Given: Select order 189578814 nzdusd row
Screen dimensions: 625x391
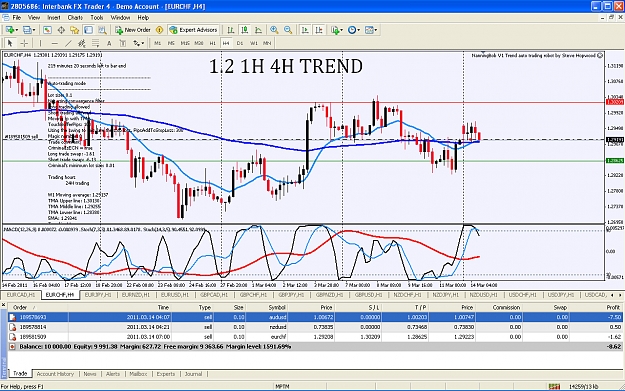Looking at the screenshot, I should pos(315,327).
